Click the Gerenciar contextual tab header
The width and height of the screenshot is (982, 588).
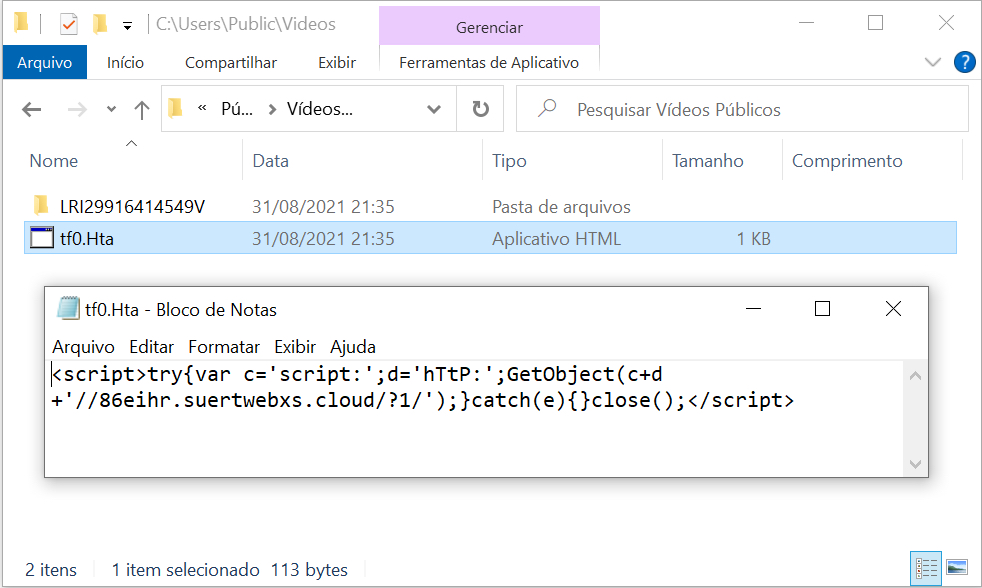point(489,27)
